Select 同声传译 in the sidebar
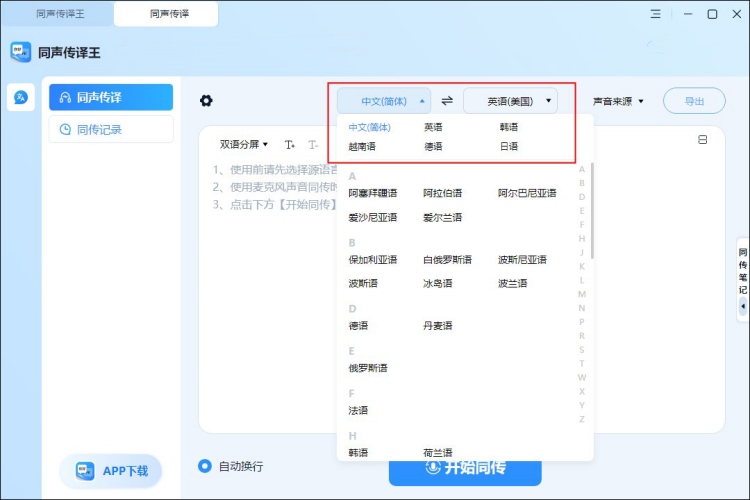This screenshot has width=750, height=500. click(x=111, y=98)
